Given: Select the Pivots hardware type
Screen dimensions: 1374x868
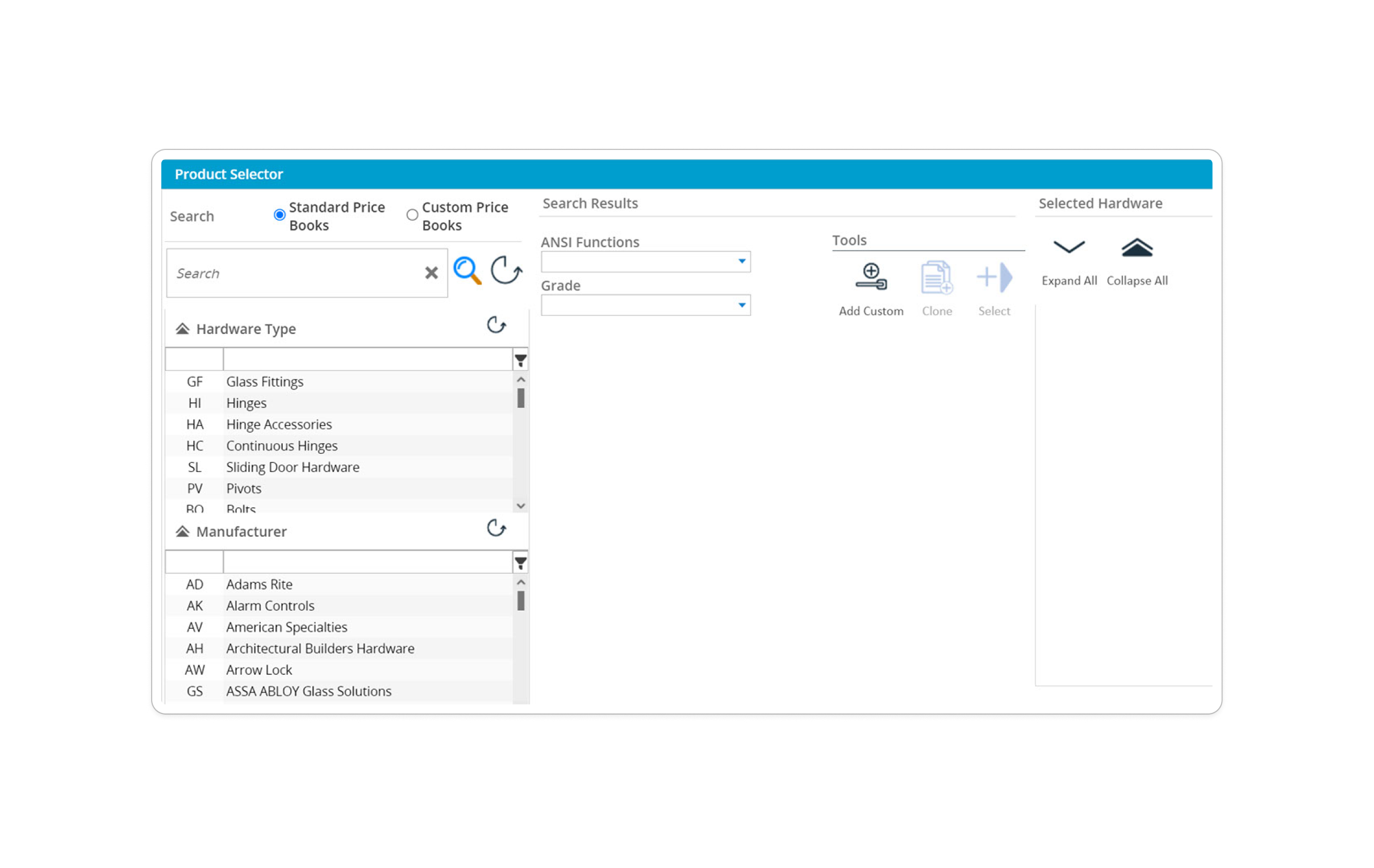Looking at the screenshot, I should 339,489.
